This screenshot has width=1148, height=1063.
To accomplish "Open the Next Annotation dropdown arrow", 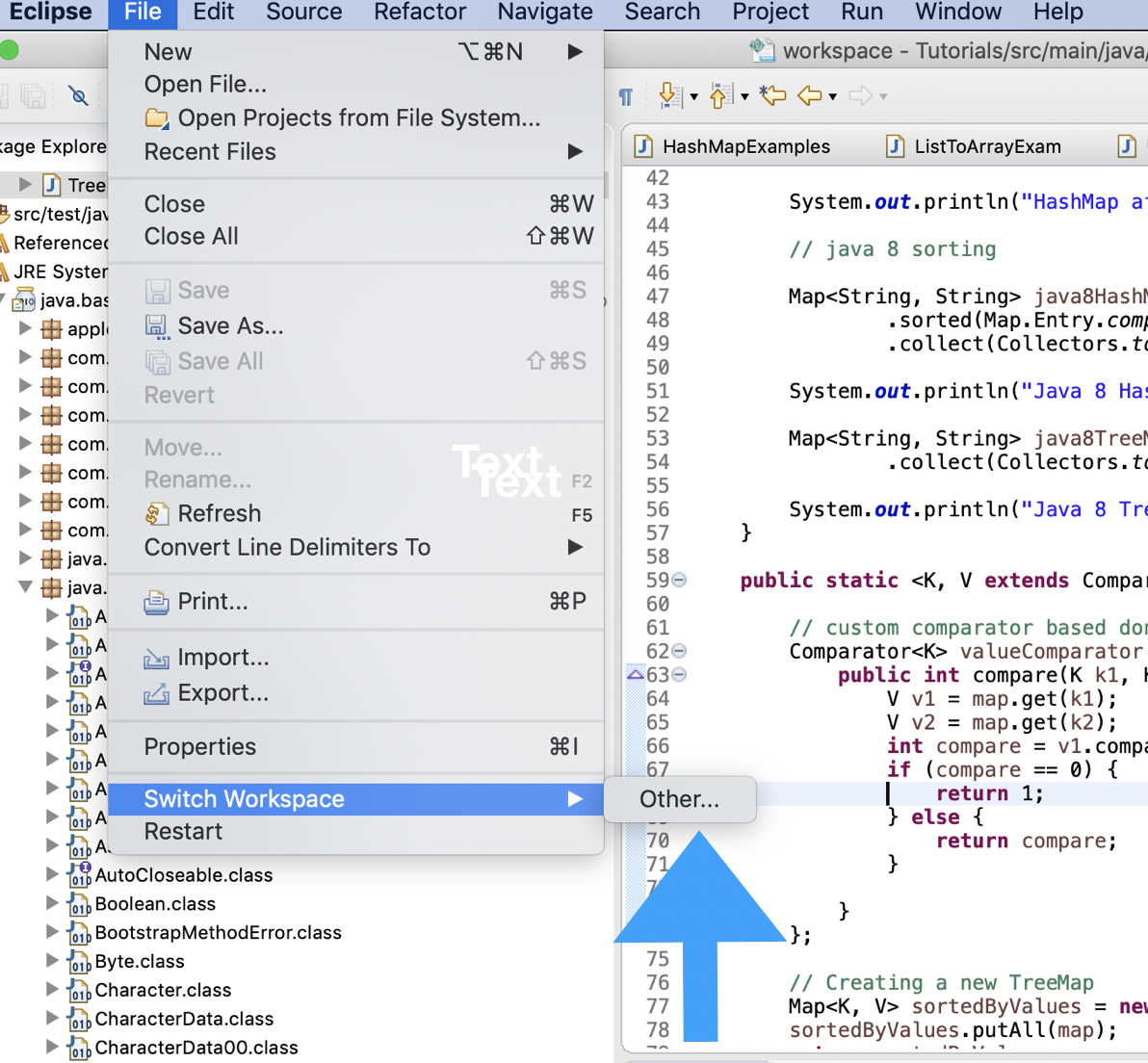I will [695, 95].
